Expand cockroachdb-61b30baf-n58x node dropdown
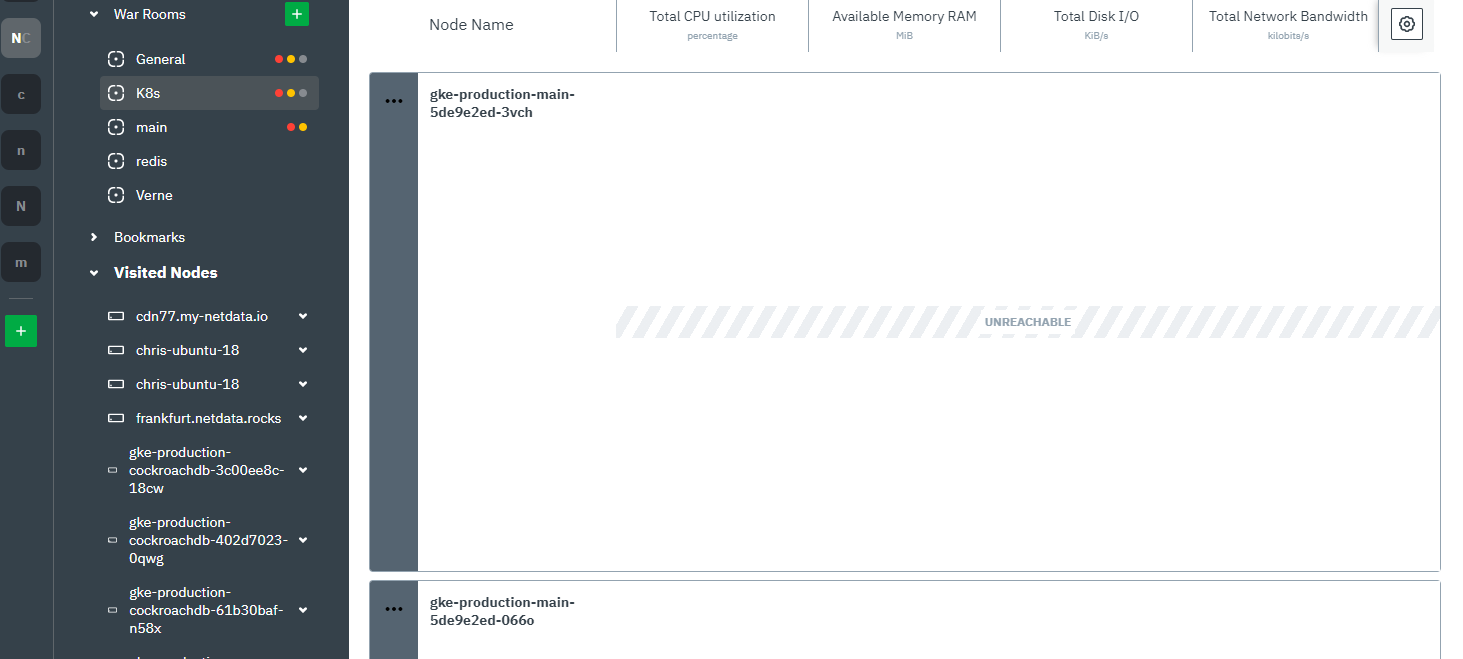The width and height of the screenshot is (1463, 659). click(x=303, y=610)
